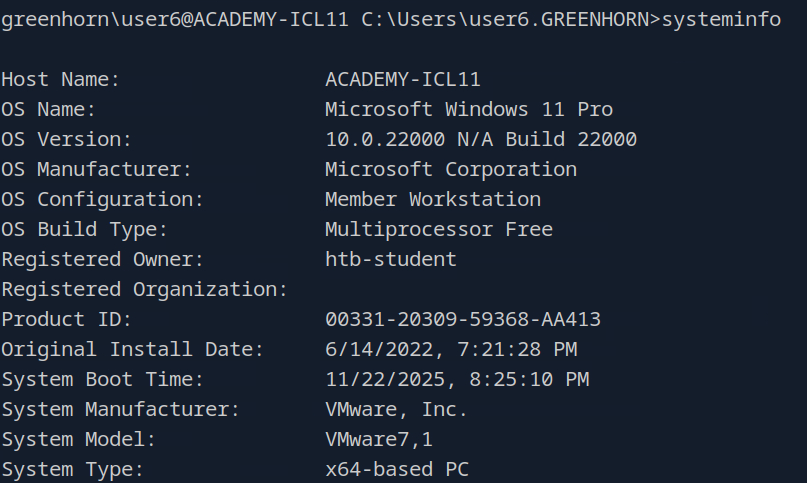Click the Original Install Date value
The image size is (807, 483).
coord(451,349)
